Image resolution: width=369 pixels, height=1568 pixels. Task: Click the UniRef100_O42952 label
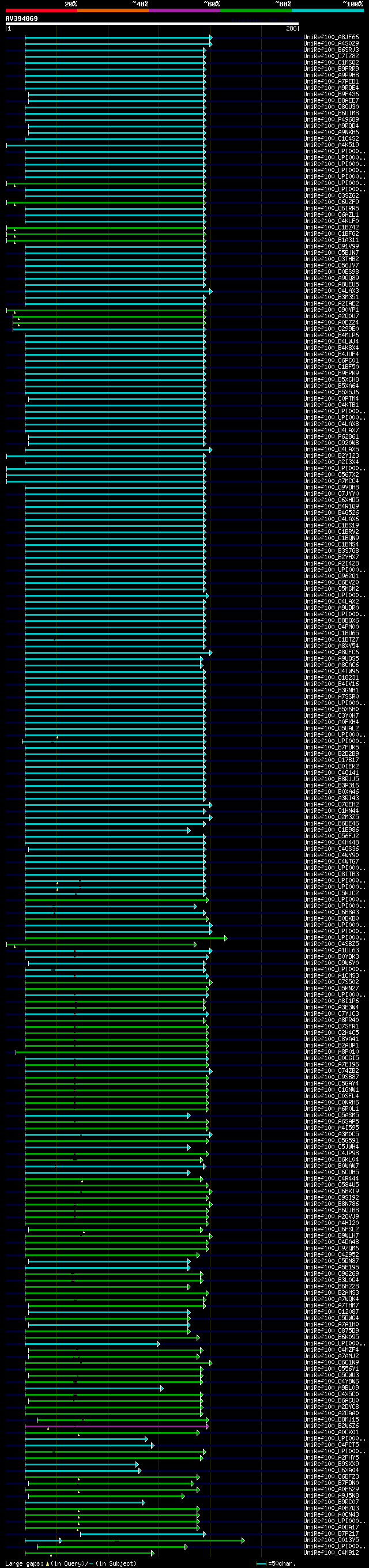point(332,1255)
